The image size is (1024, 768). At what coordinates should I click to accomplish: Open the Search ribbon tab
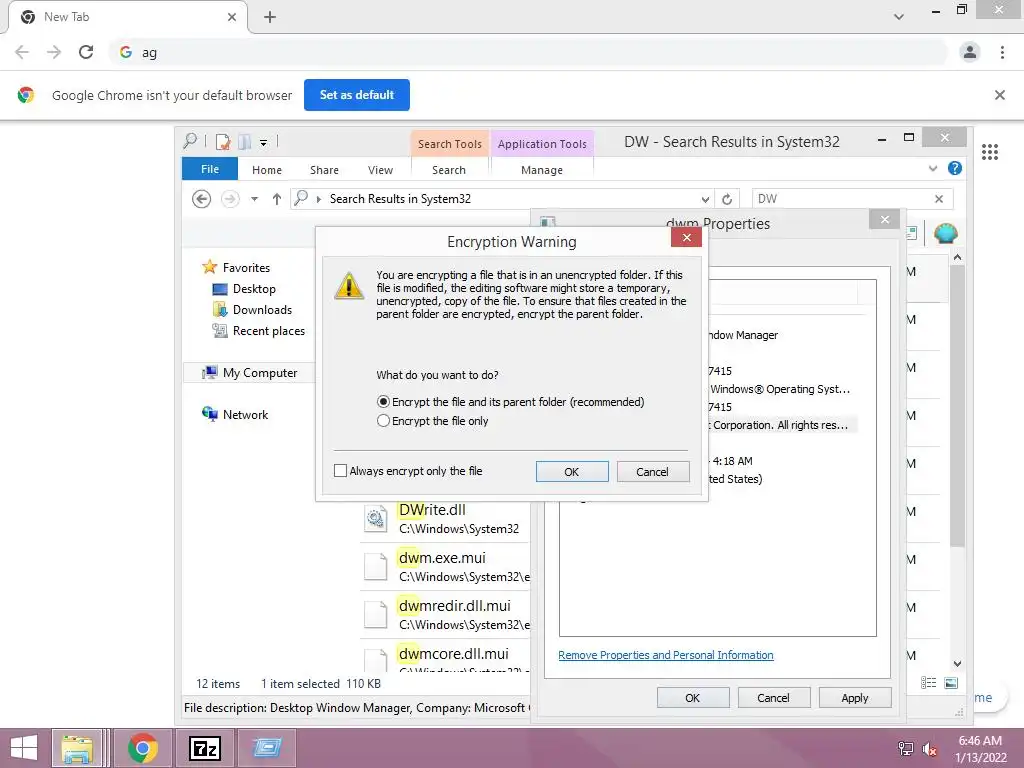coord(449,170)
